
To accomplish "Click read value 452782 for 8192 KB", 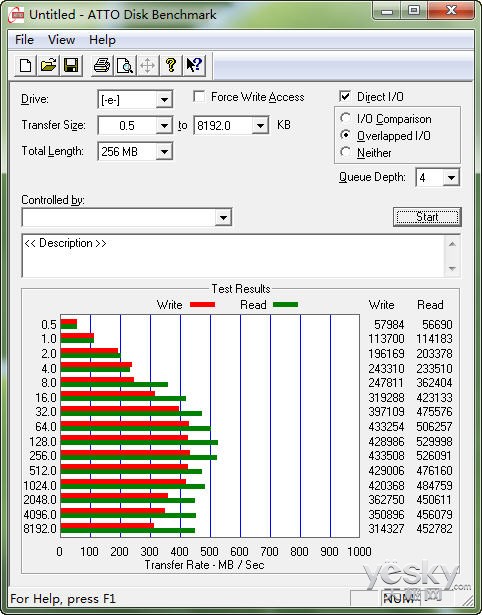I will pyautogui.click(x=434, y=529).
